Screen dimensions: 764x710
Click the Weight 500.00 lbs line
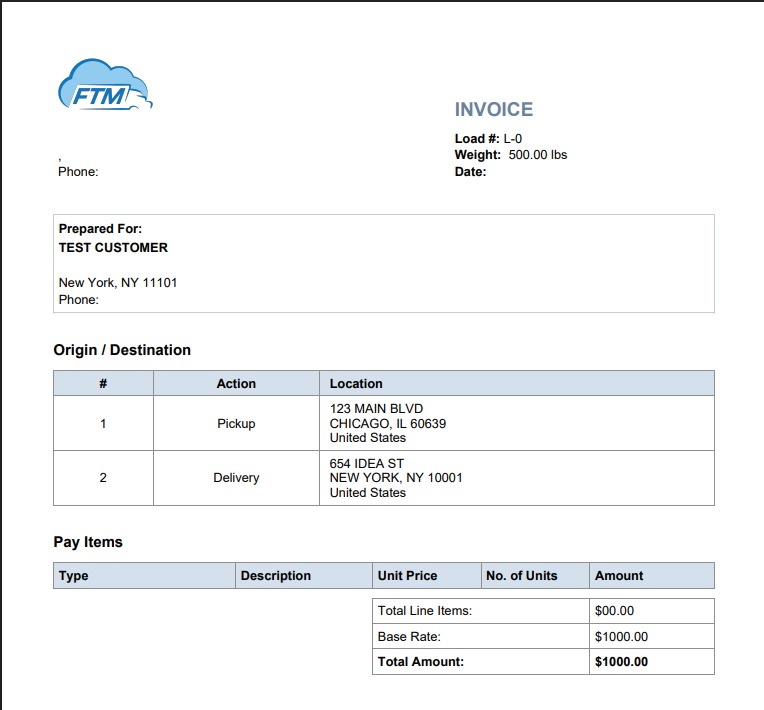[510, 155]
